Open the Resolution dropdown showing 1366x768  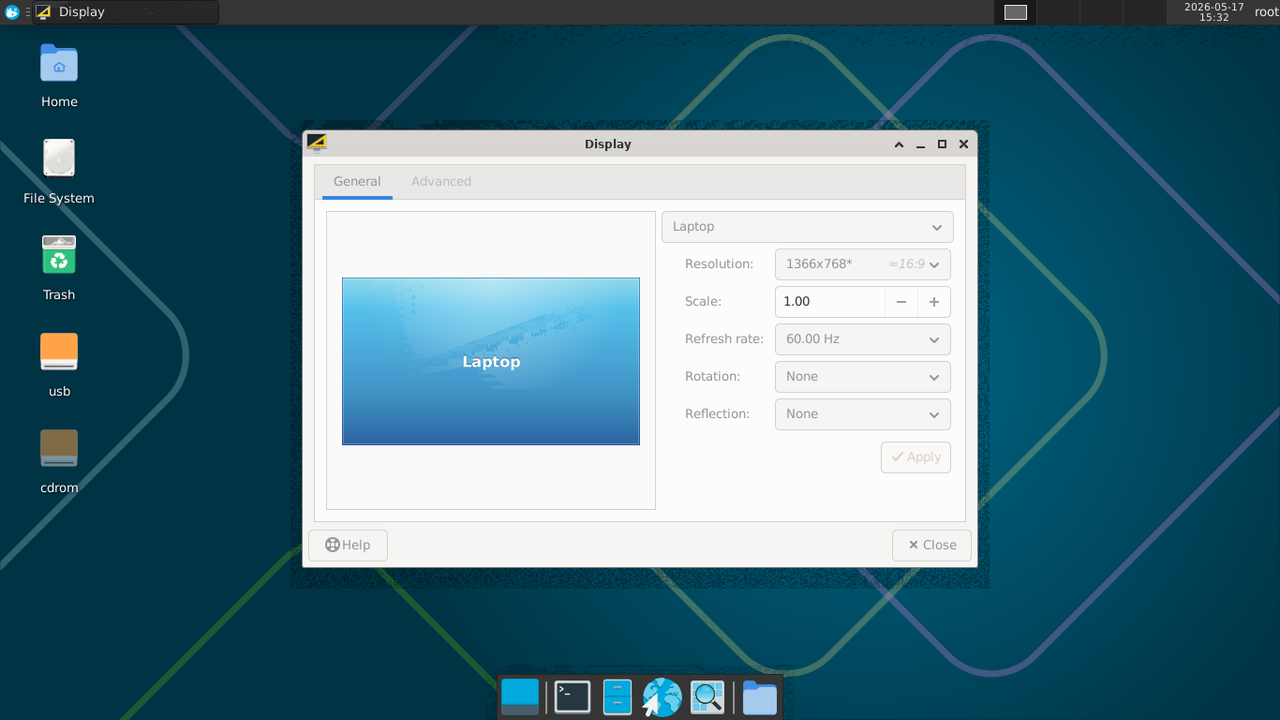pyautogui.click(x=862, y=264)
